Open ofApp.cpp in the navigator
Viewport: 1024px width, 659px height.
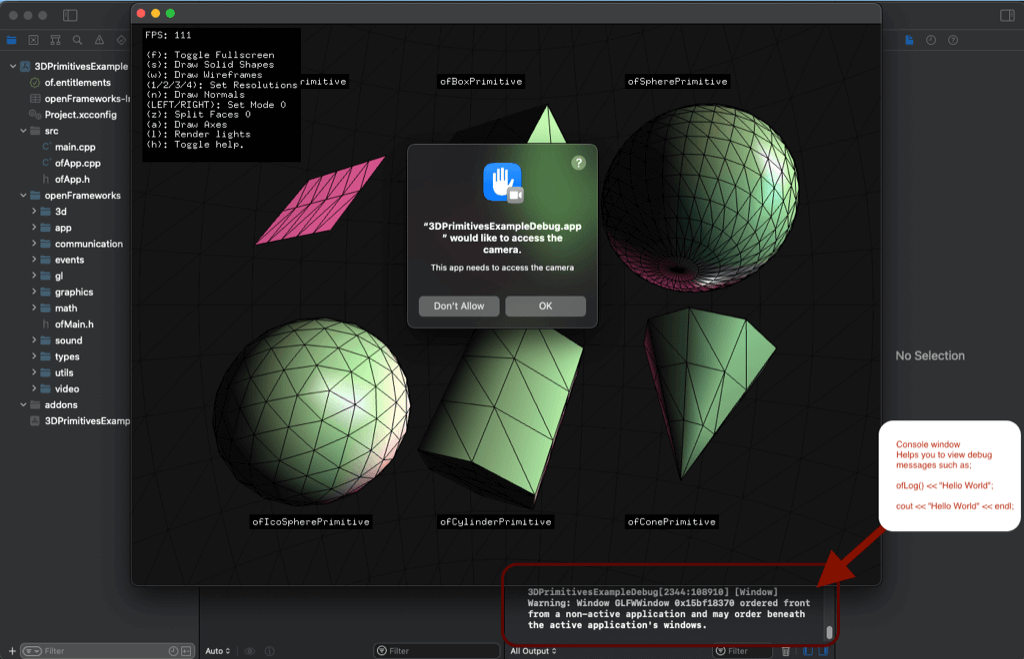coord(77,163)
